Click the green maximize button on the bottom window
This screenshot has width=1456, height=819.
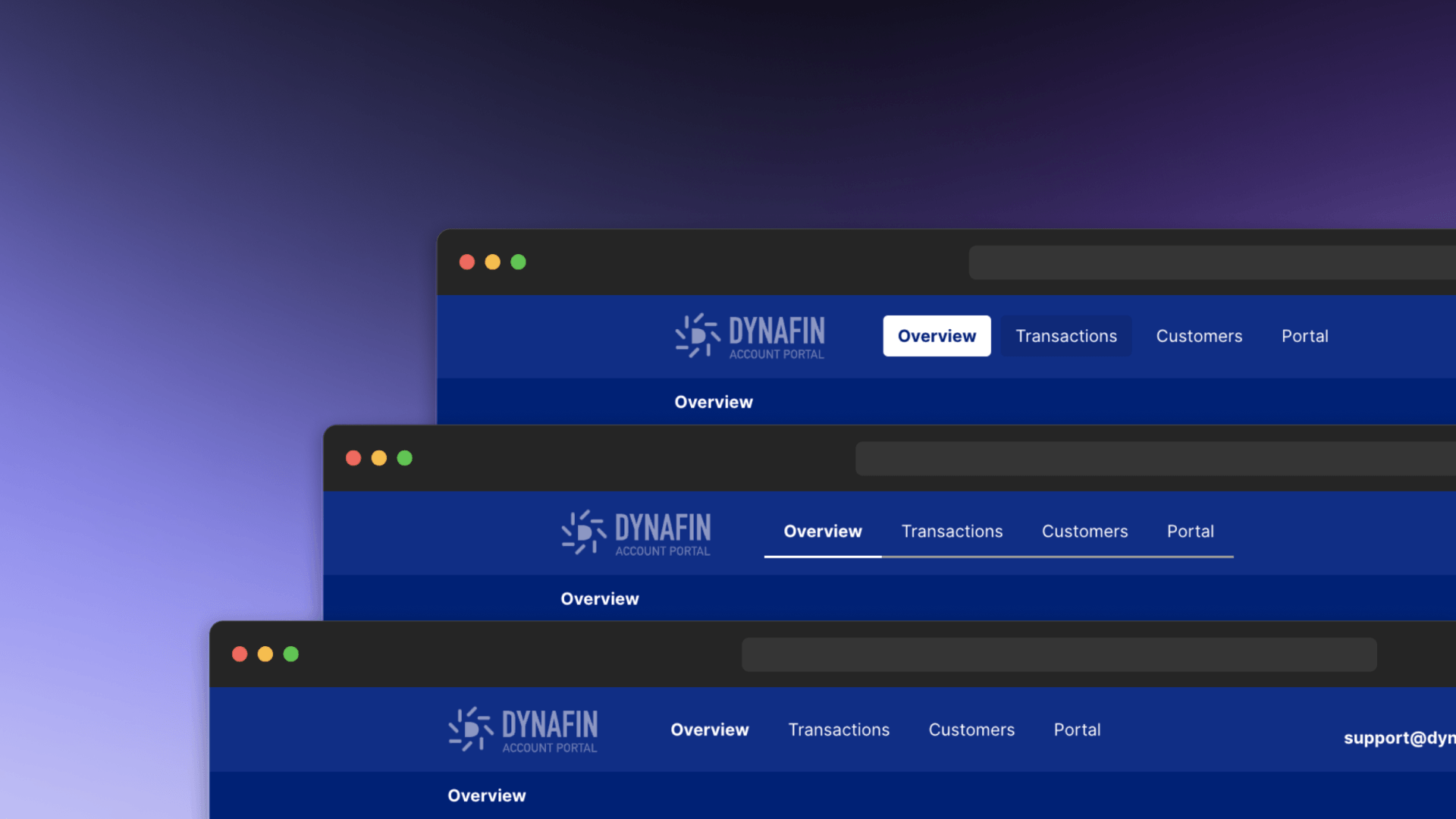(292, 653)
